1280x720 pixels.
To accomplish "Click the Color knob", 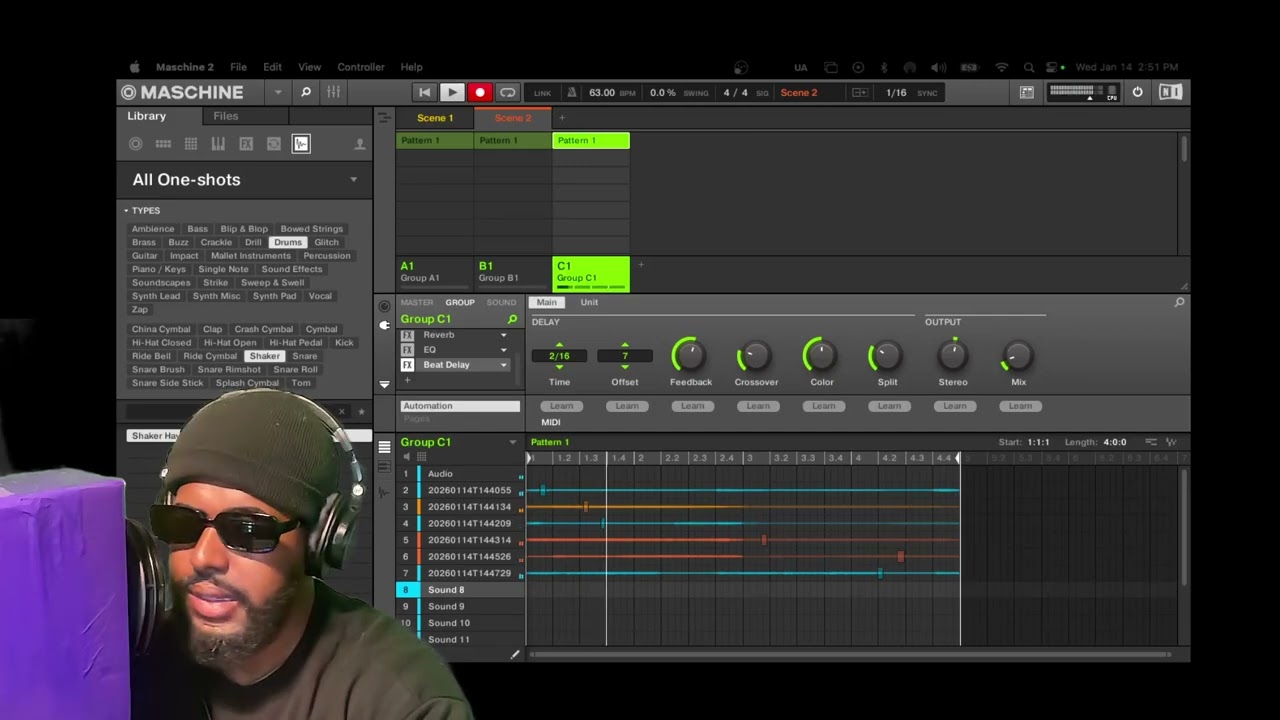I will click(x=821, y=355).
